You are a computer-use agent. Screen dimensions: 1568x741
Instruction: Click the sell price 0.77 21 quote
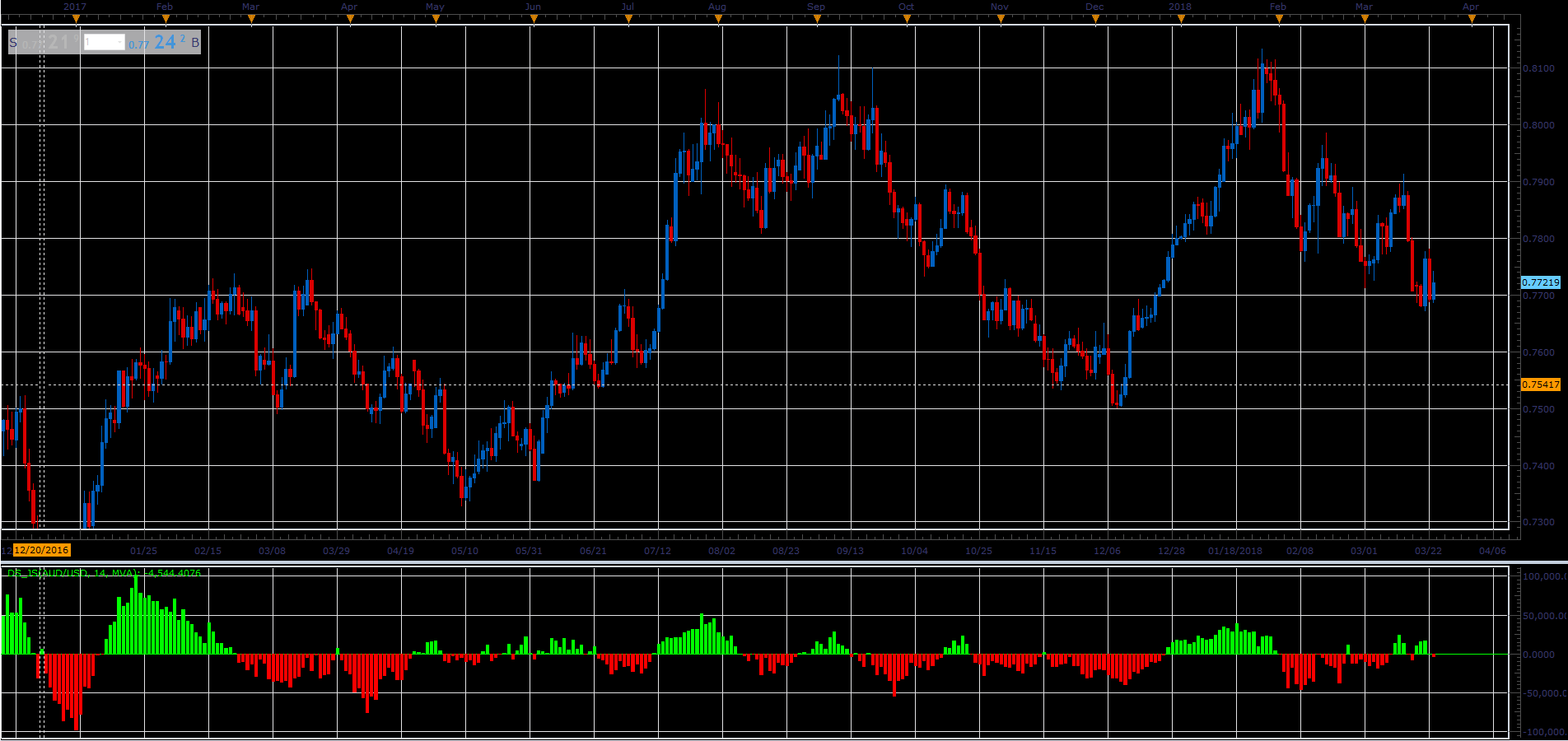[x=50, y=42]
